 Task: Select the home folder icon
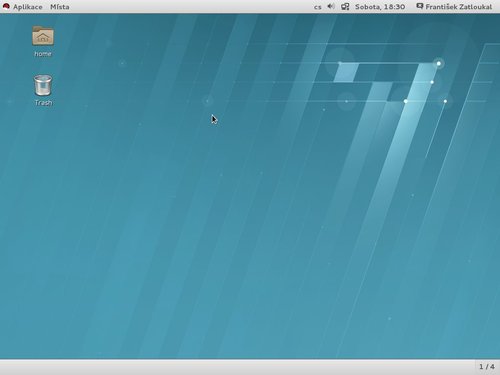pyautogui.click(x=43, y=36)
